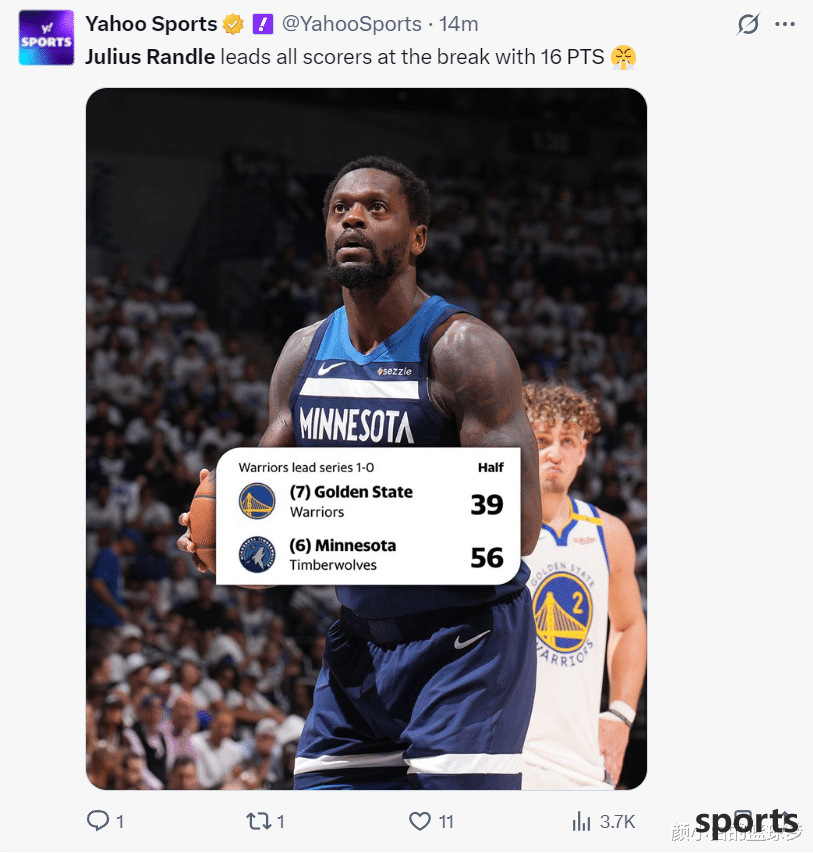This screenshot has width=813, height=853.
Task: Click the Yahoo Sports display name
Action: (x=151, y=24)
